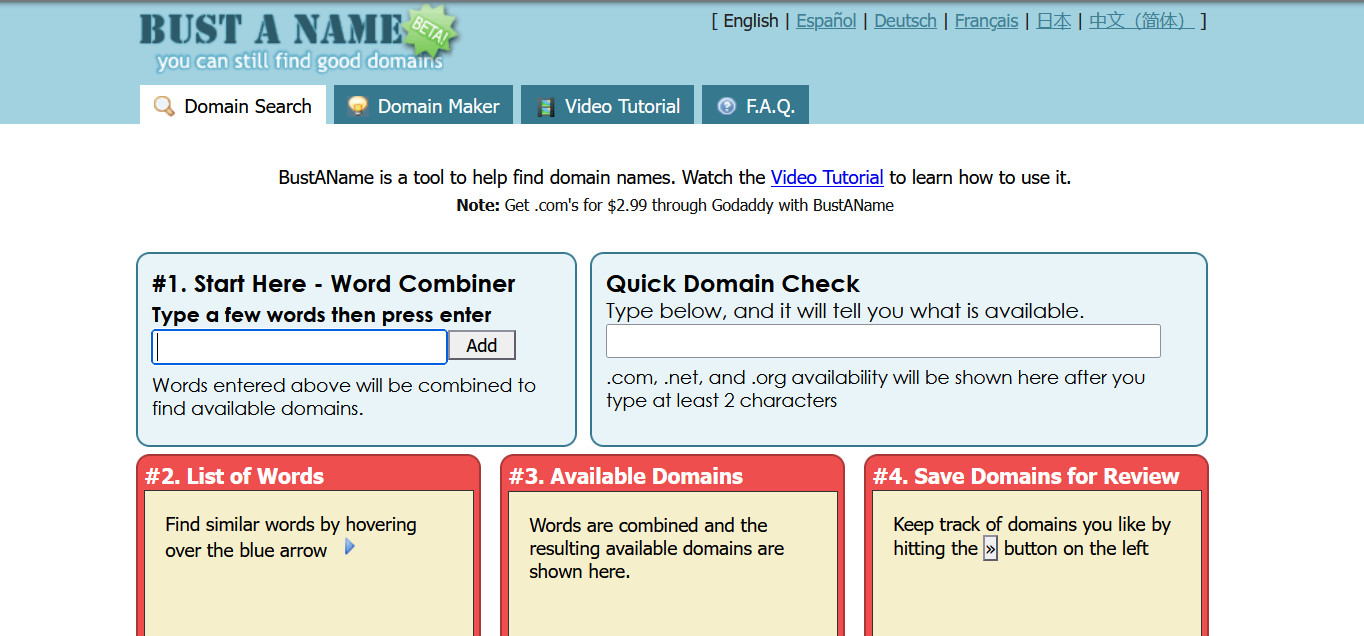The height and width of the screenshot is (636, 1364).
Task: Select the English language option
Action: 751,21
